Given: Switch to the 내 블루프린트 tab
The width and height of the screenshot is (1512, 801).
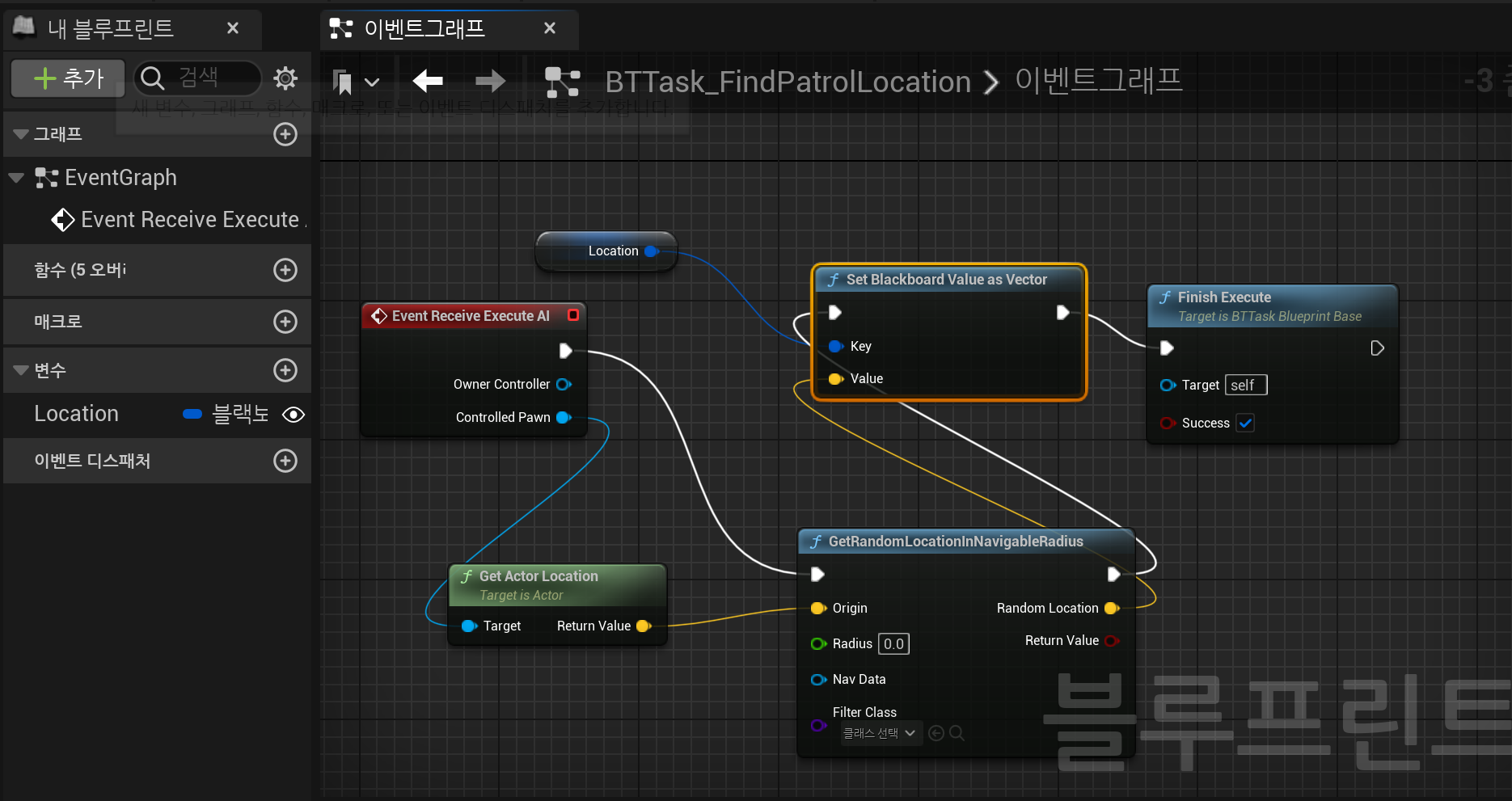Looking at the screenshot, I should click(x=111, y=28).
